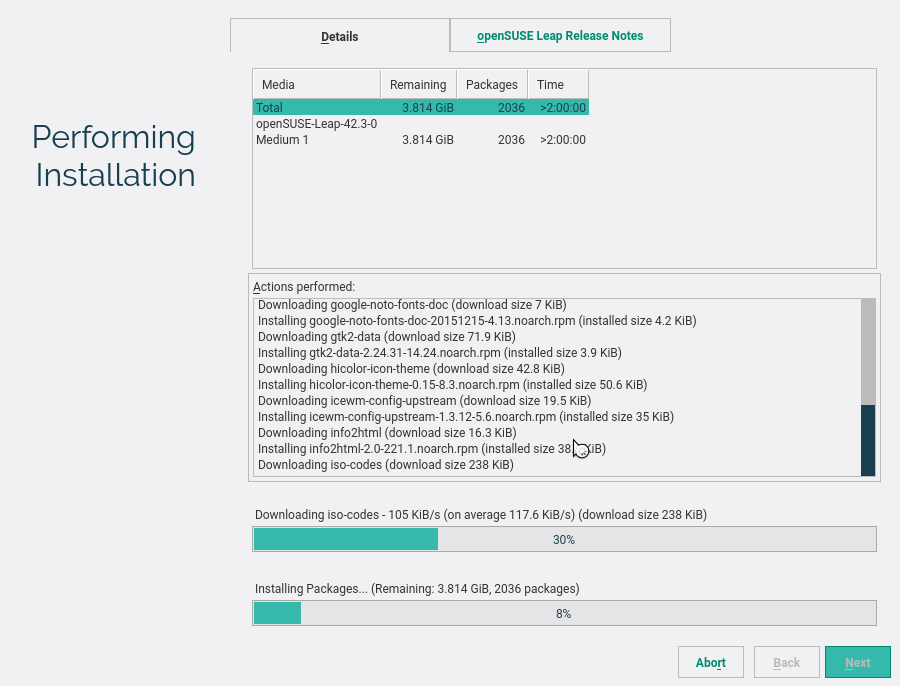Image resolution: width=900 pixels, height=686 pixels.
Task: Select the openSUSE-Leap-42.3-0 Medium 1 row
Action: pos(421,131)
